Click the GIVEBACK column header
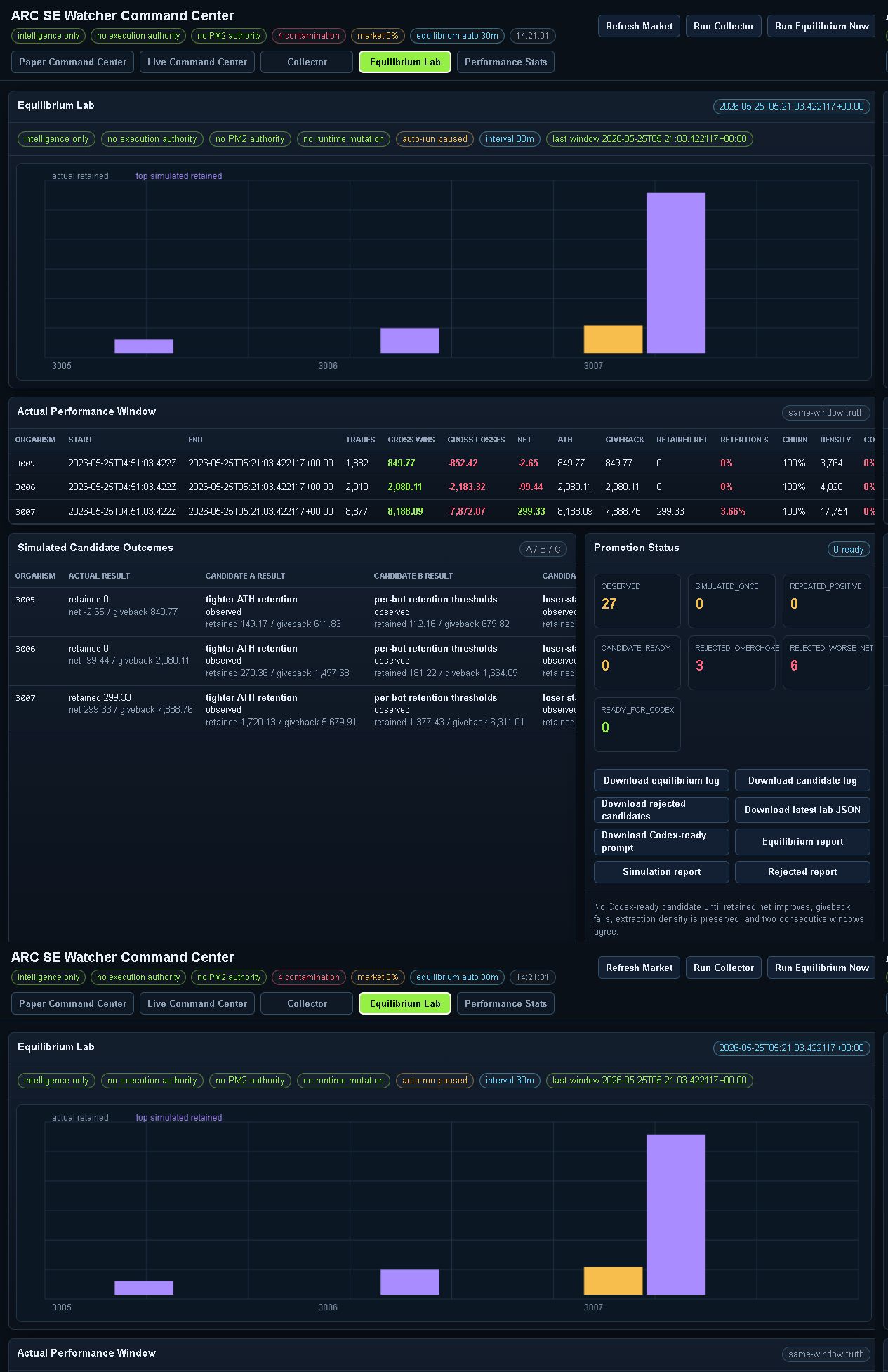Image resolution: width=888 pixels, height=1372 pixels. [625, 440]
